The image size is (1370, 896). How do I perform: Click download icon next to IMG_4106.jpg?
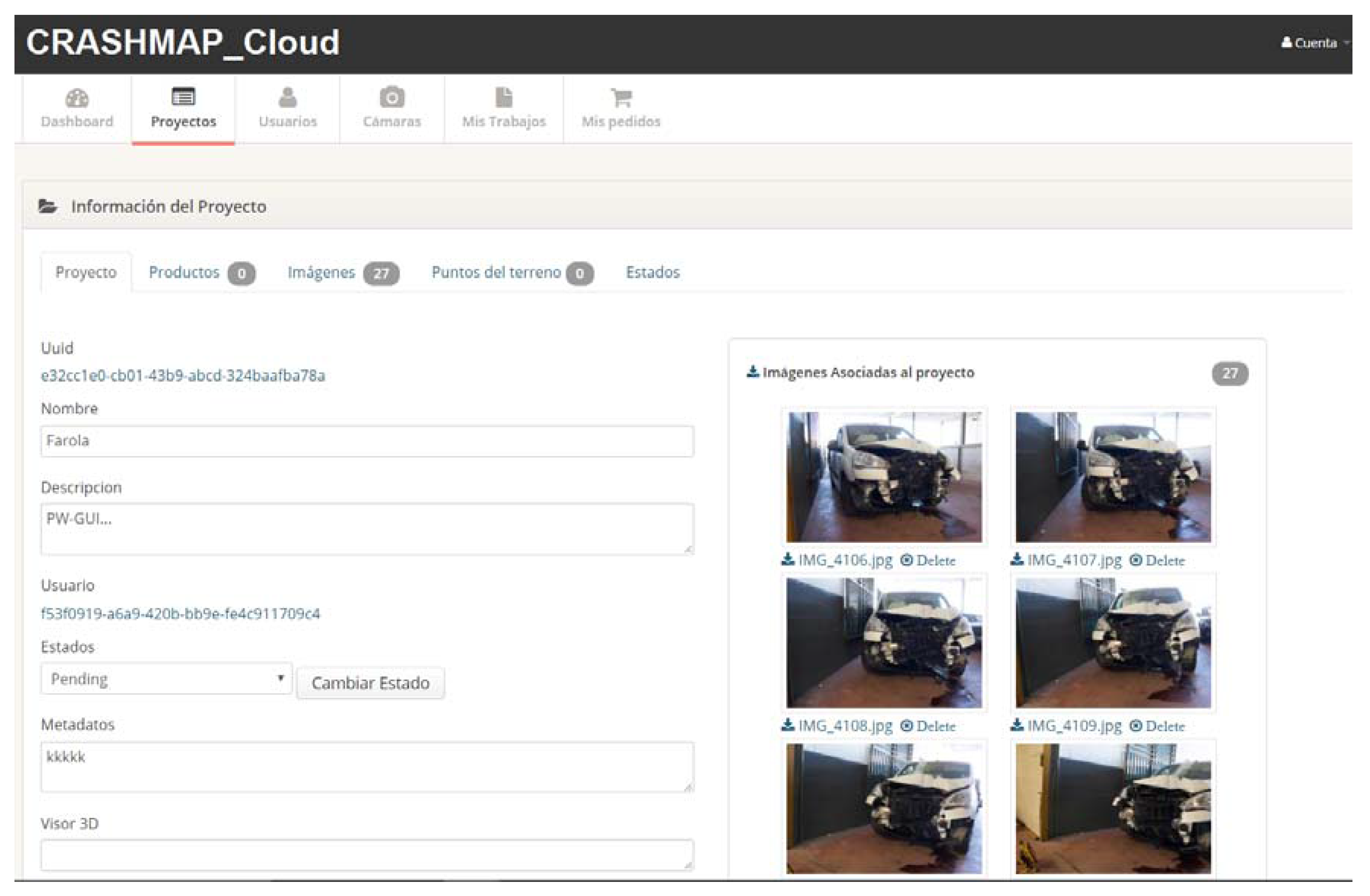pyautogui.click(x=788, y=559)
